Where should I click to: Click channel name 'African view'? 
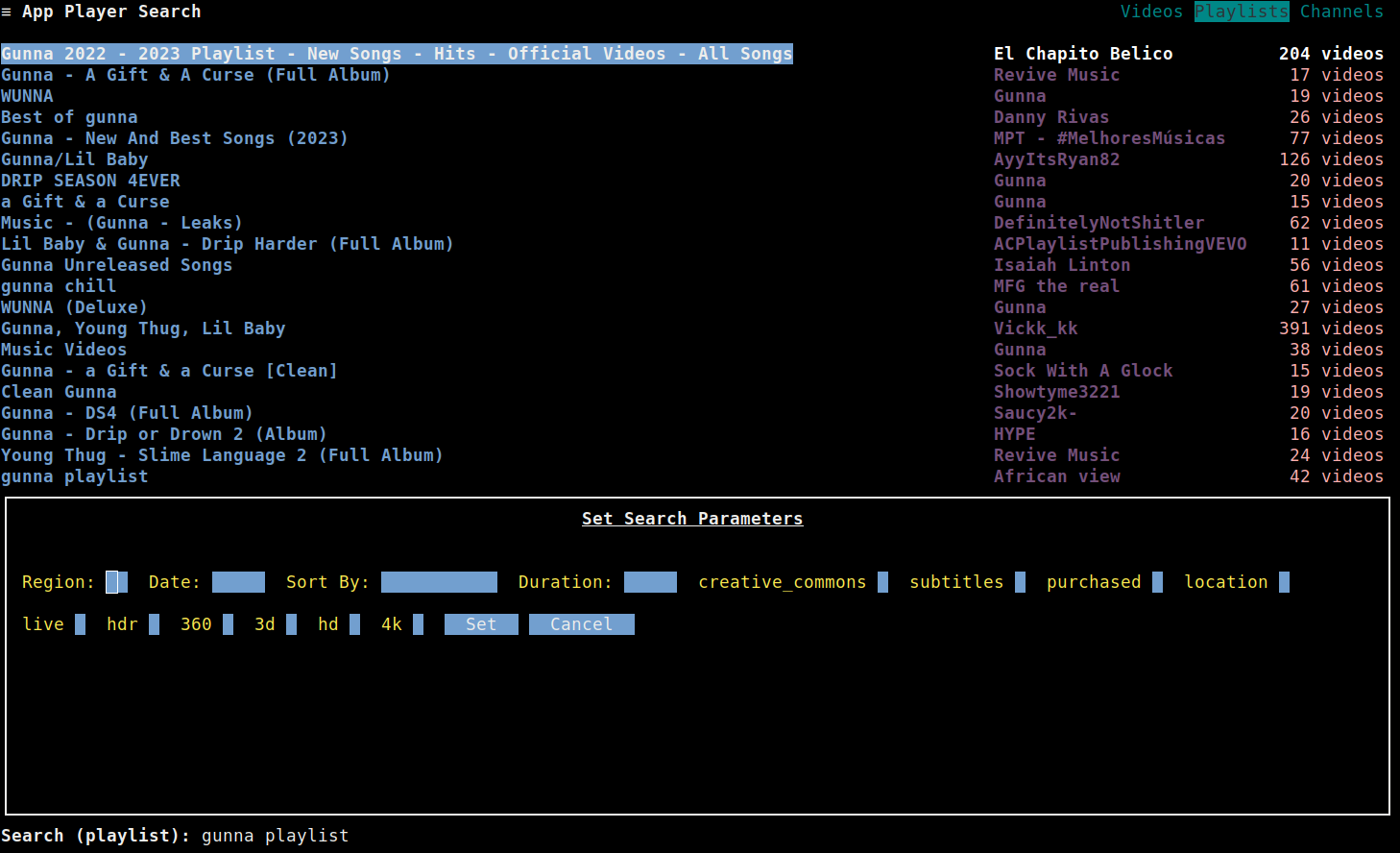click(x=1057, y=476)
